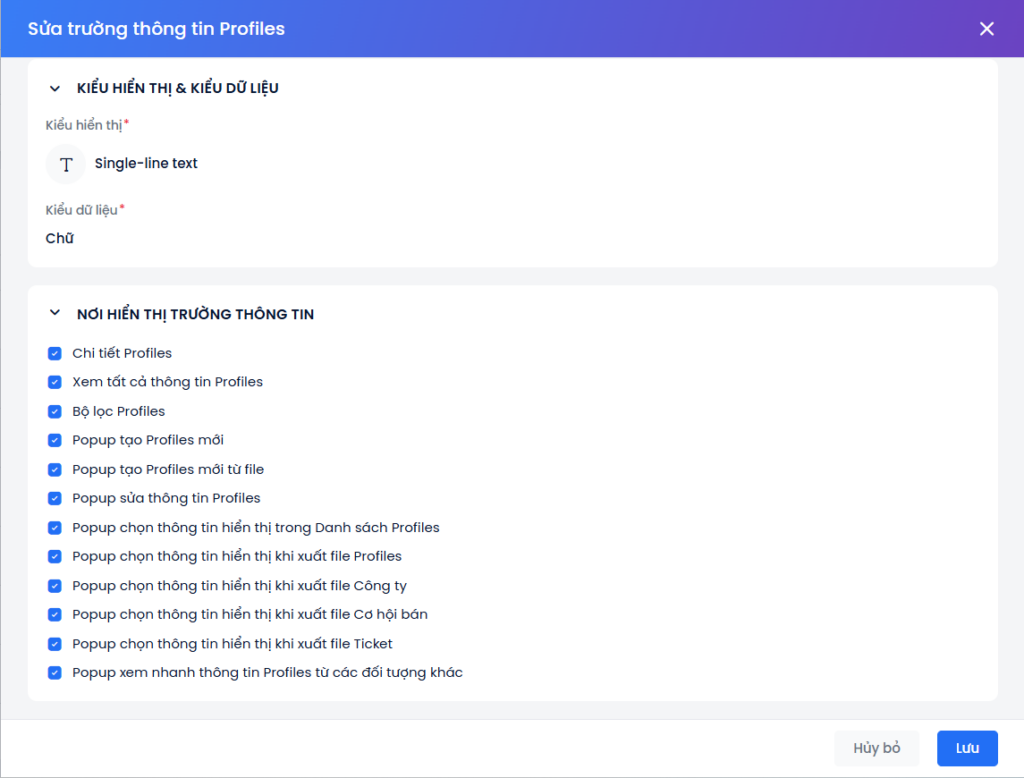Toggle Popup tạo Profiles mới từ file

(55, 469)
